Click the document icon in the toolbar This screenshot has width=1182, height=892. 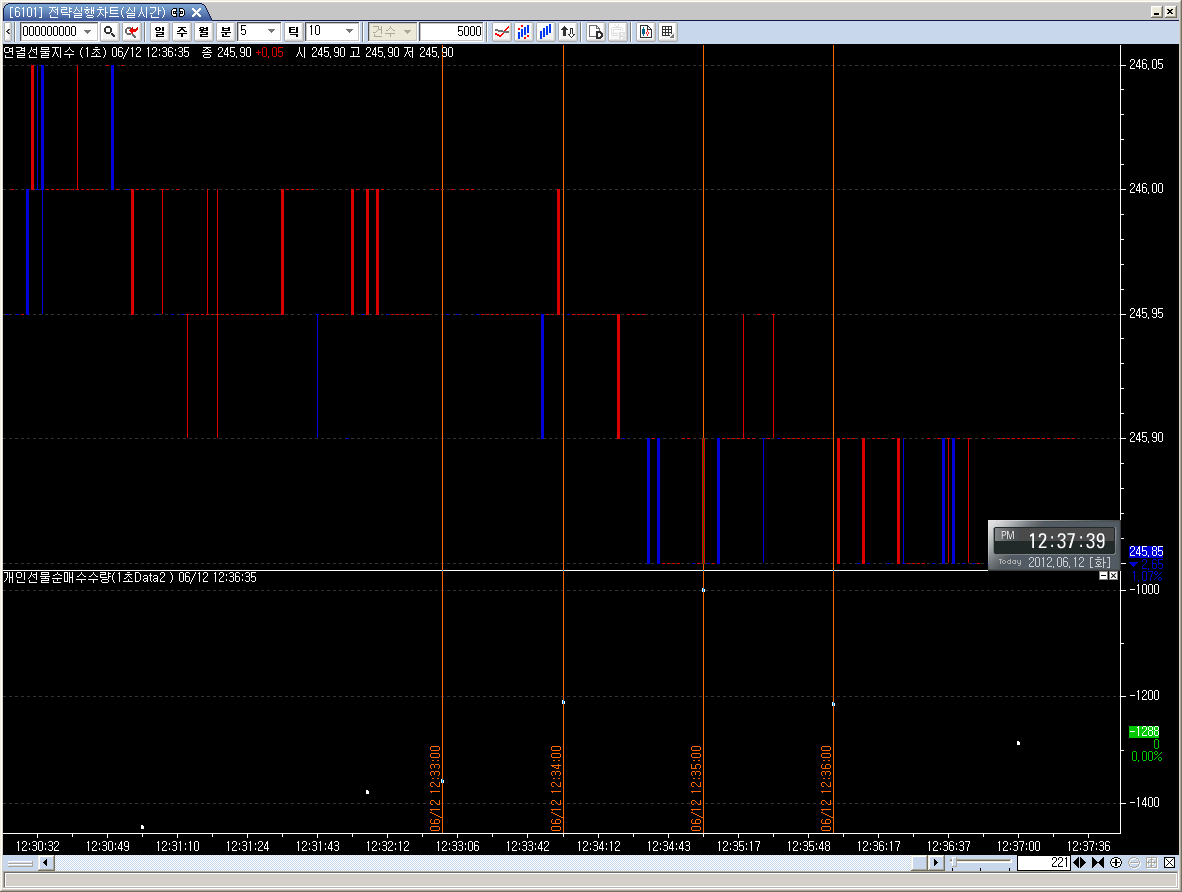pyautogui.click(x=595, y=31)
